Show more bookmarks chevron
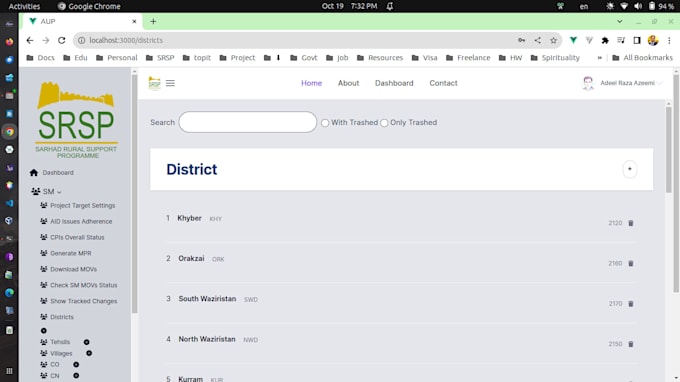 pos(600,58)
